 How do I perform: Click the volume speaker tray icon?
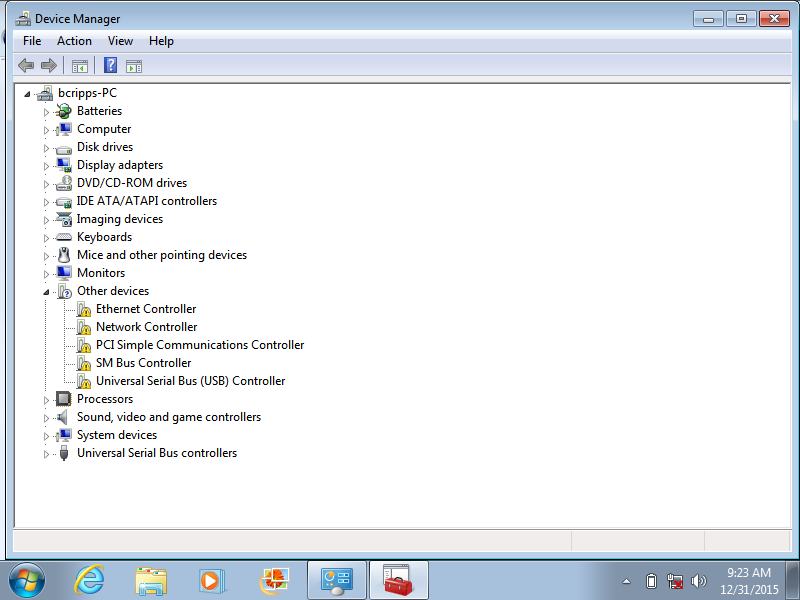pos(698,581)
